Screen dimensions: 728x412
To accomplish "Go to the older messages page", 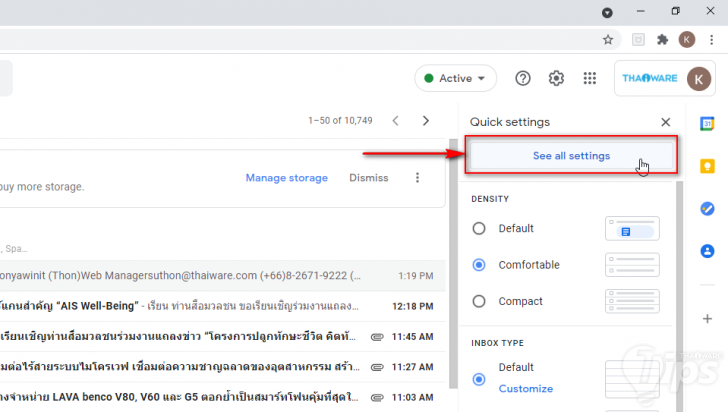I will point(426,121).
